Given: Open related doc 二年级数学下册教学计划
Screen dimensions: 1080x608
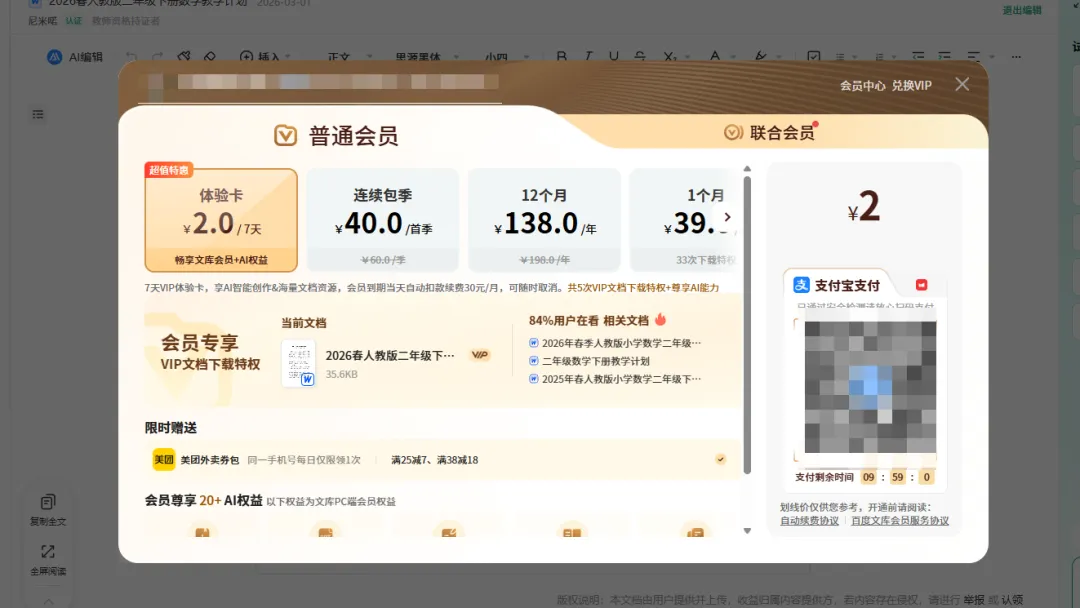Looking at the screenshot, I should tap(595, 361).
